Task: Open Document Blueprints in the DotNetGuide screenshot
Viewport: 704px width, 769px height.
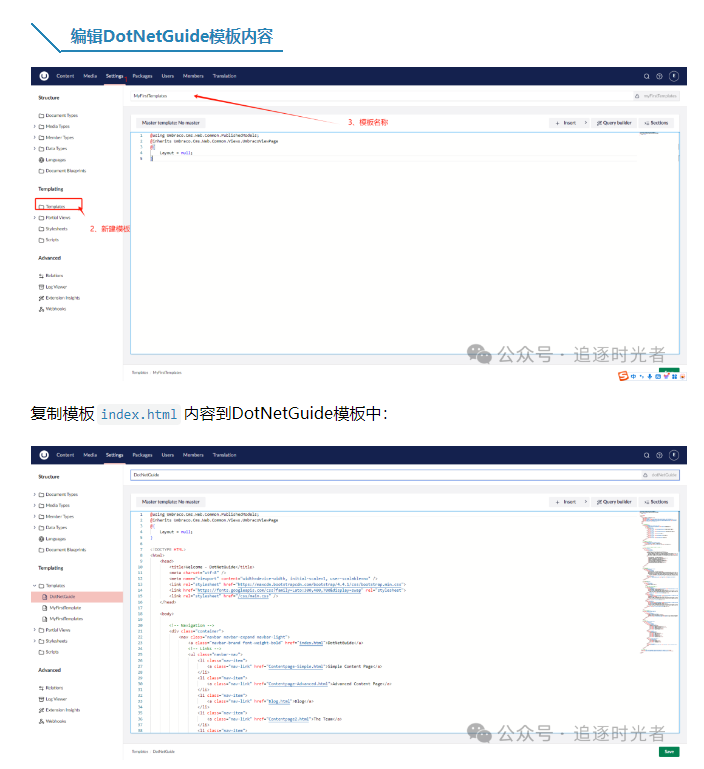Action: [62, 550]
